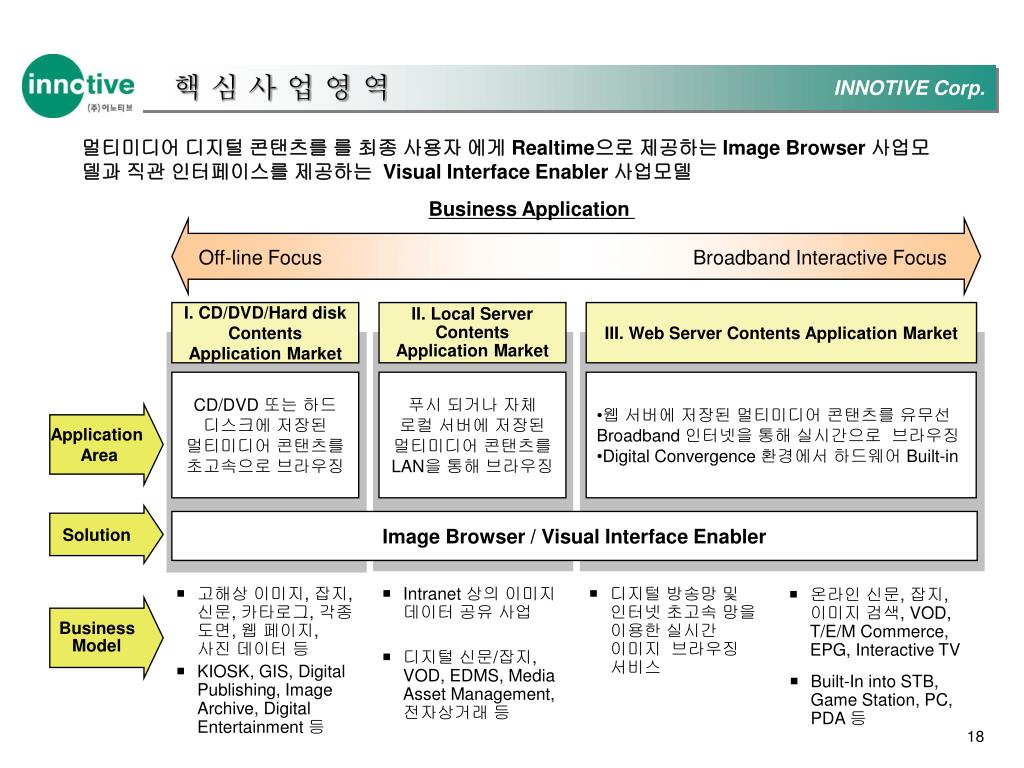Select the Web Server Contents Application Market box
The height and width of the screenshot is (768, 1024).
click(x=781, y=333)
